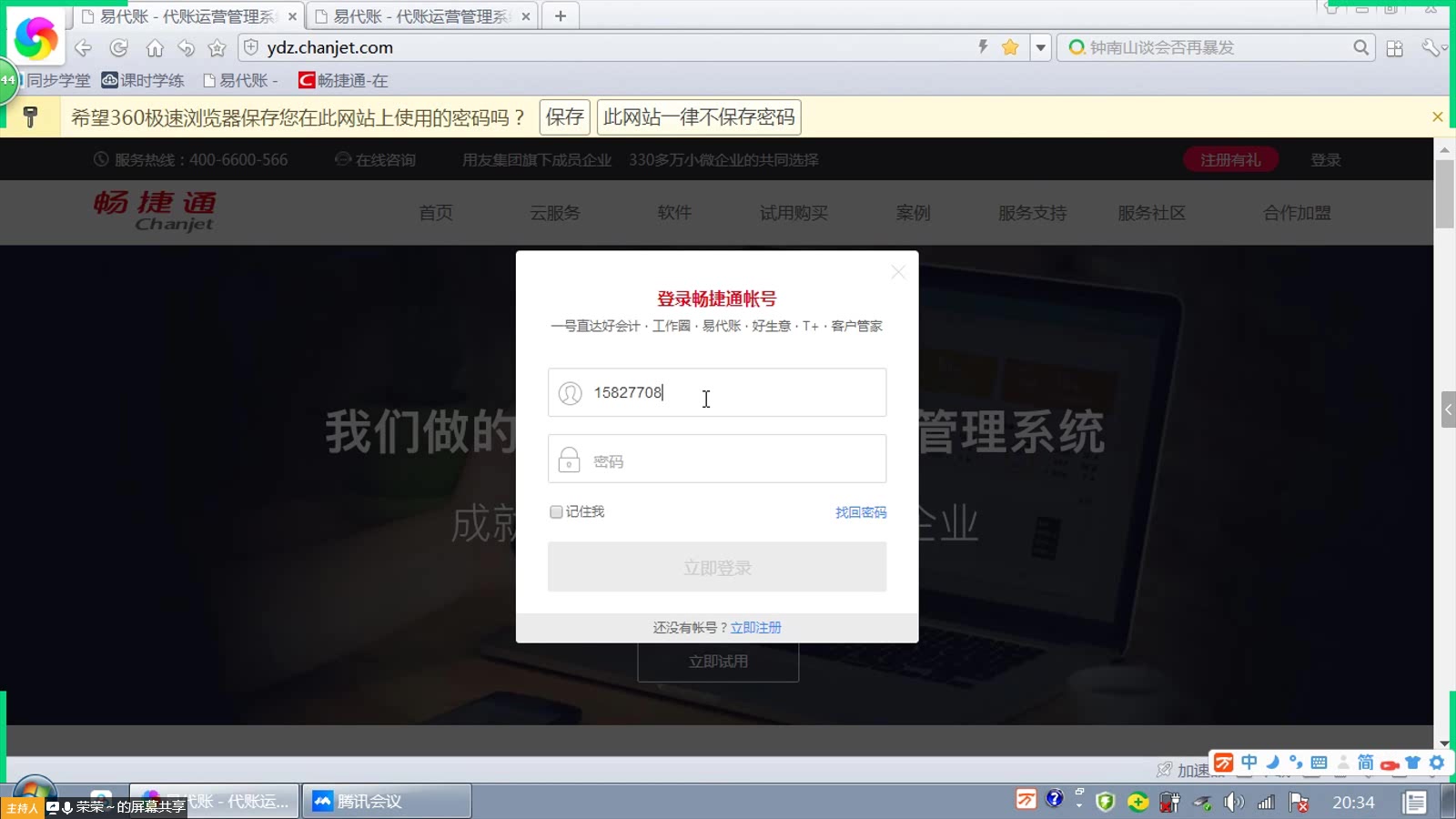The image size is (1456, 819).
Task: Click the 立即试用 button behind dialog
Action: click(718, 662)
